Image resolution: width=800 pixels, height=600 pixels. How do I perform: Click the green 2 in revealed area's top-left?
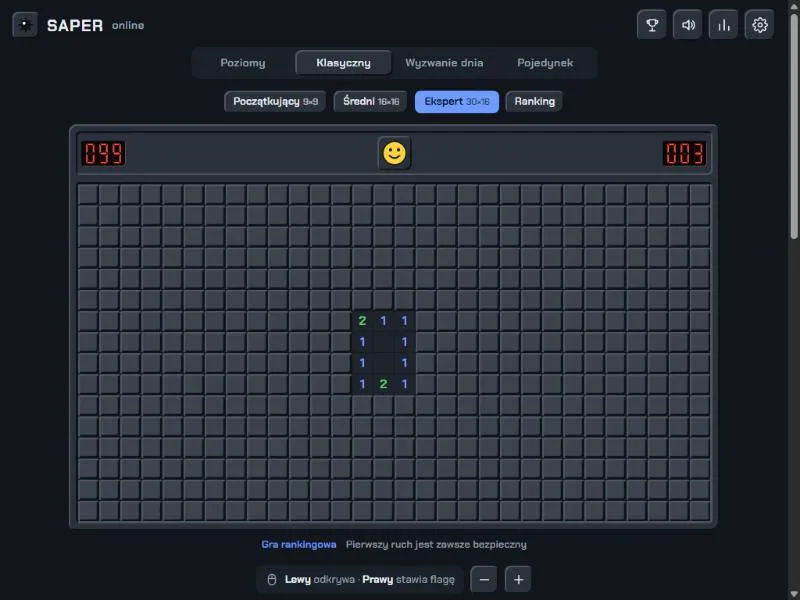coord(362,321)
